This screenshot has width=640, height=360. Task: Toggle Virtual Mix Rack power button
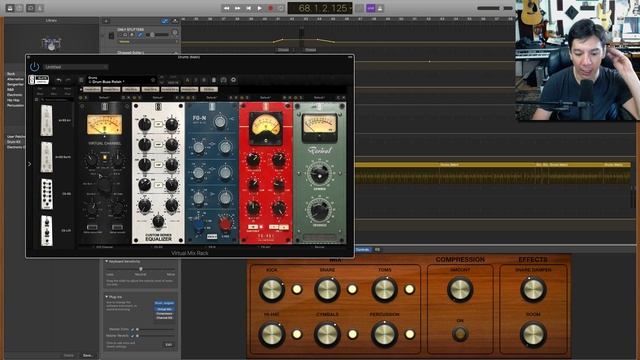[x=34, y=67]
